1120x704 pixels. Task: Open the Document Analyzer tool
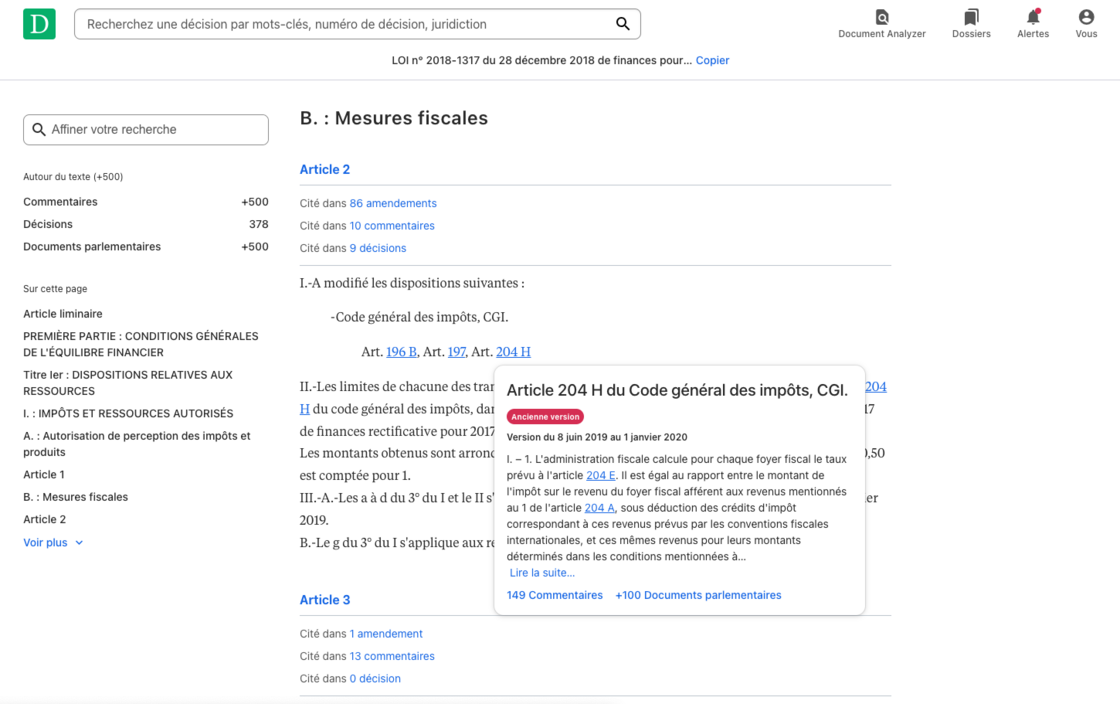[x=881, y=24]
